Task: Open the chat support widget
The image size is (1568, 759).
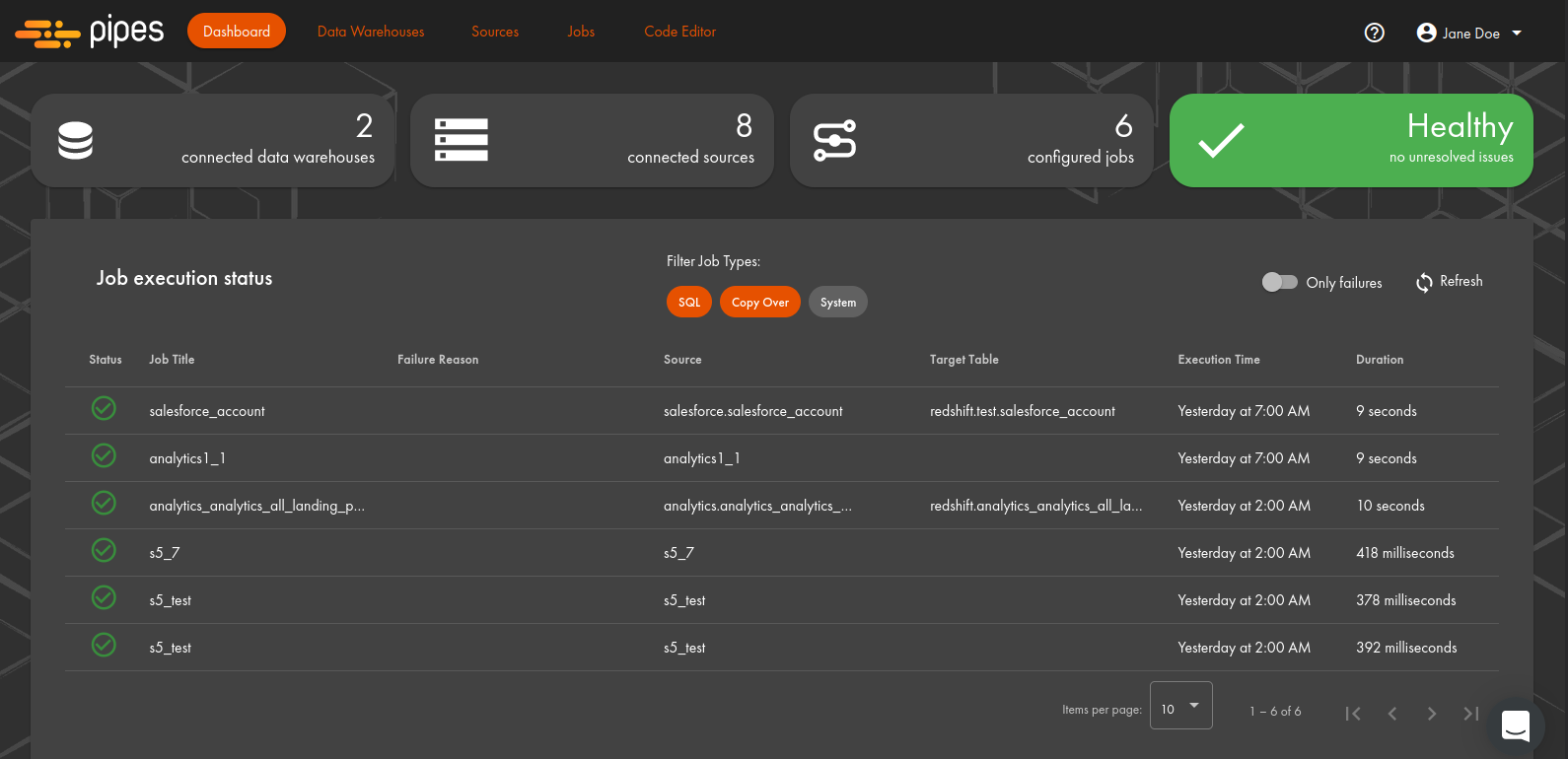Action: [x=1515, y=725]
